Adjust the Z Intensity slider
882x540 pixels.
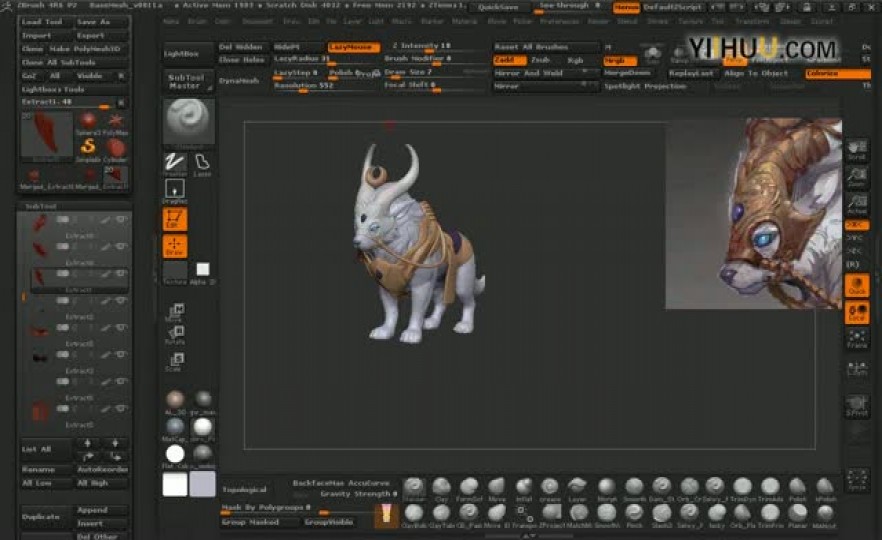(434, 47)
